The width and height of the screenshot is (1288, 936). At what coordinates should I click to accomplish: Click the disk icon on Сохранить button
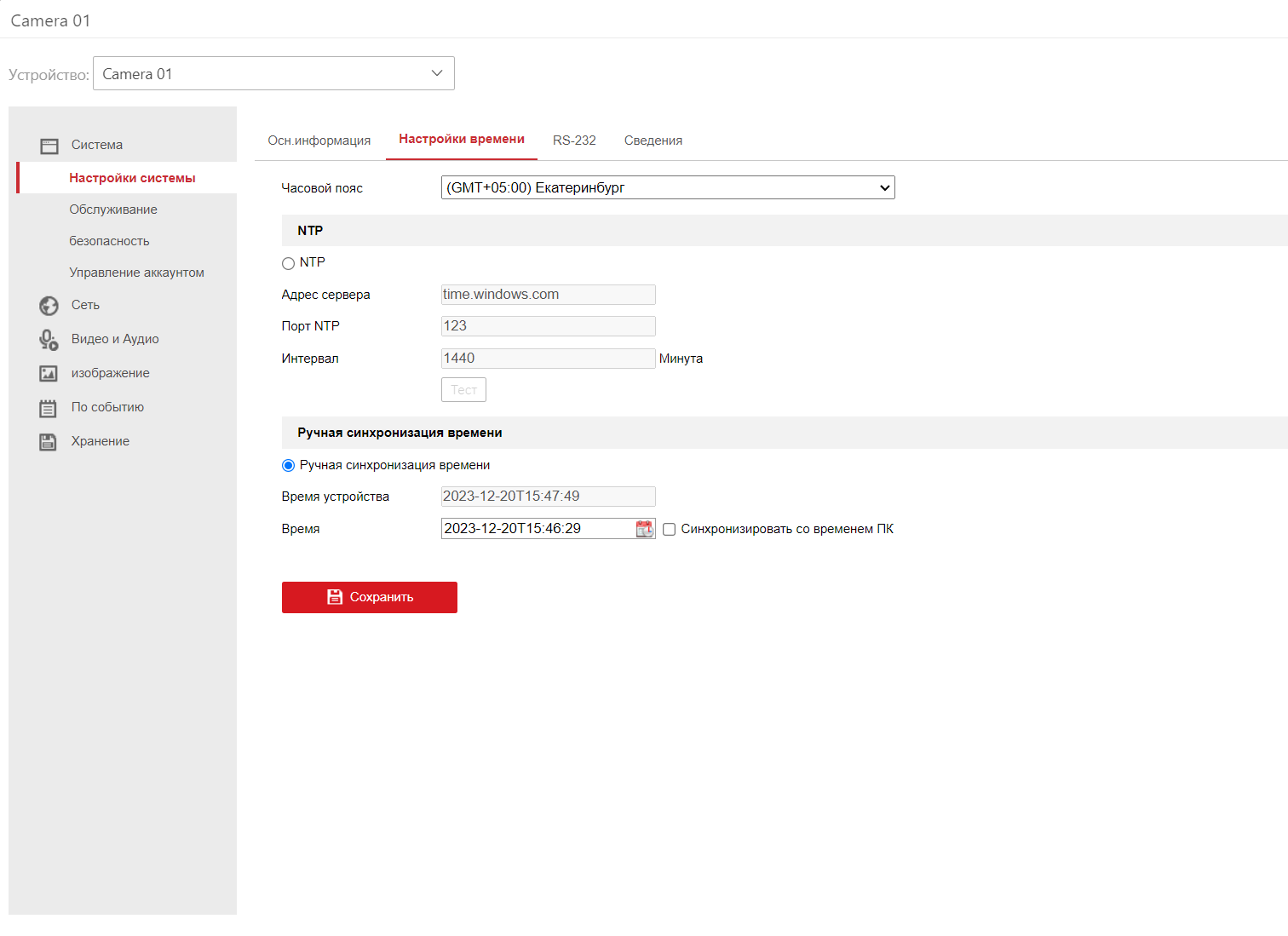point(335,597)
